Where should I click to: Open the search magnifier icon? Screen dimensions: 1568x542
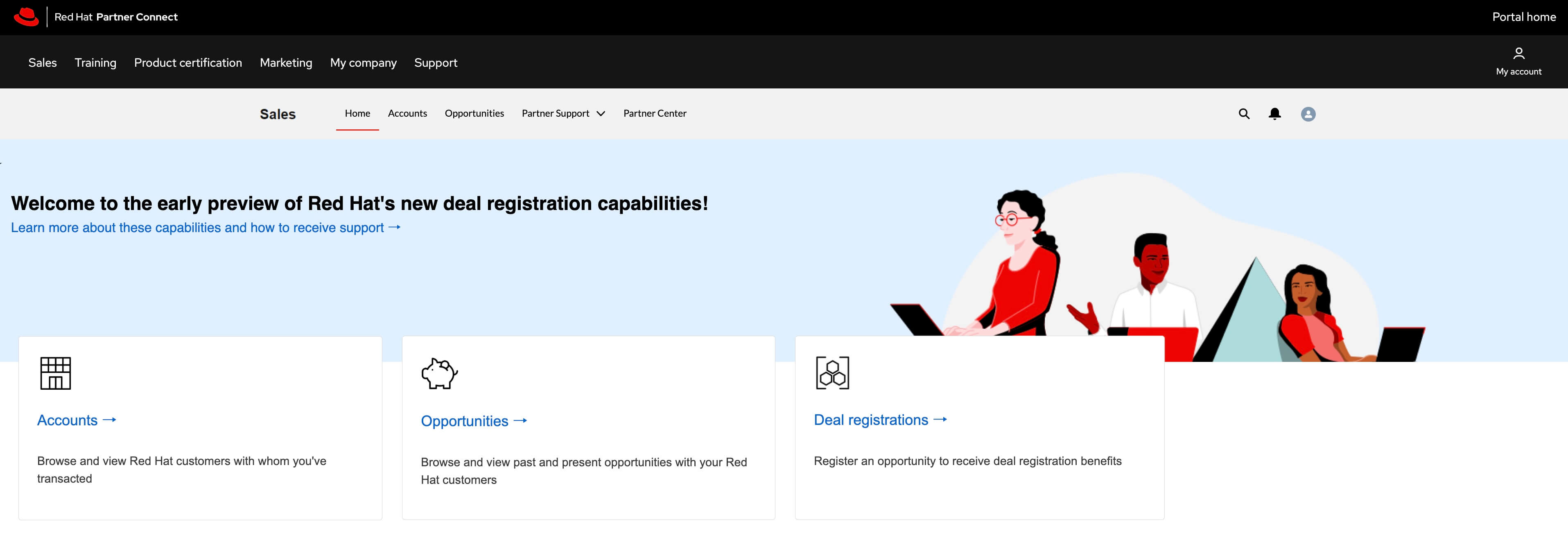click(1244, 114)
